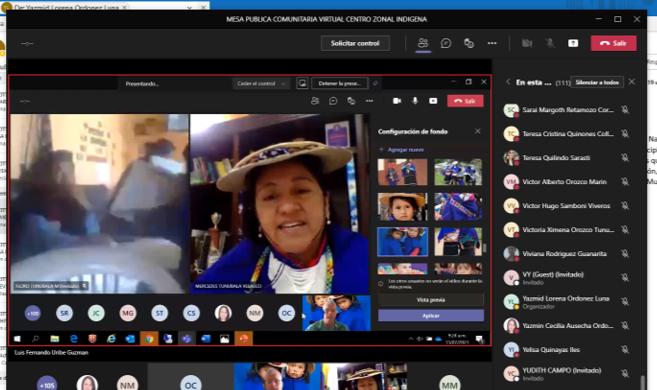This screenshot has height=390, width=657.
Task: Select participant YUDITH CAMPO (Invitado)
Action: tap(568, 373)
